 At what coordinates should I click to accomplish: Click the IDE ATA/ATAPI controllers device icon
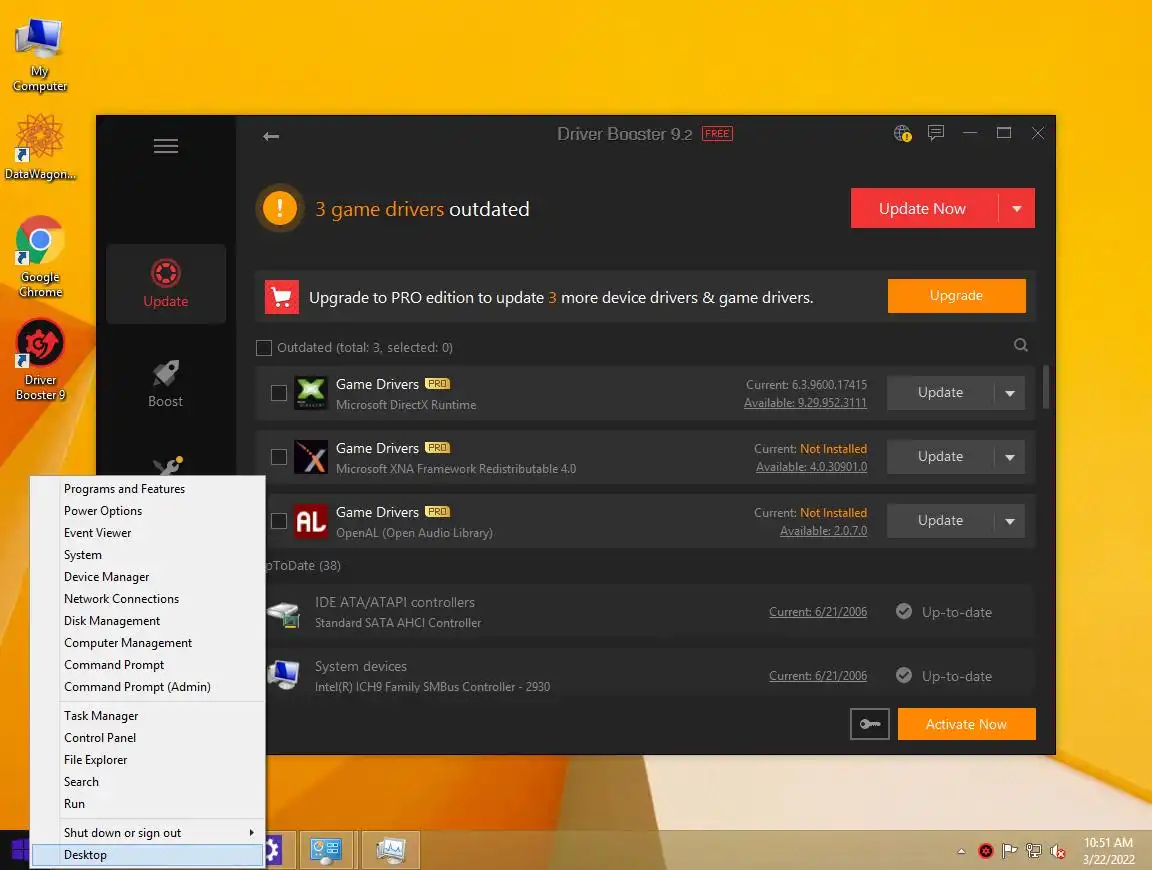[x=284, y=613]
